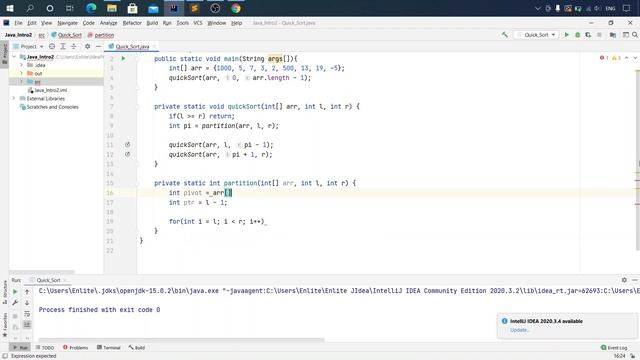Viewport: 640px width, 360px height.
Task: Click Quick_Sort in the breadcrumb bar
Action: tap(70, 35)
